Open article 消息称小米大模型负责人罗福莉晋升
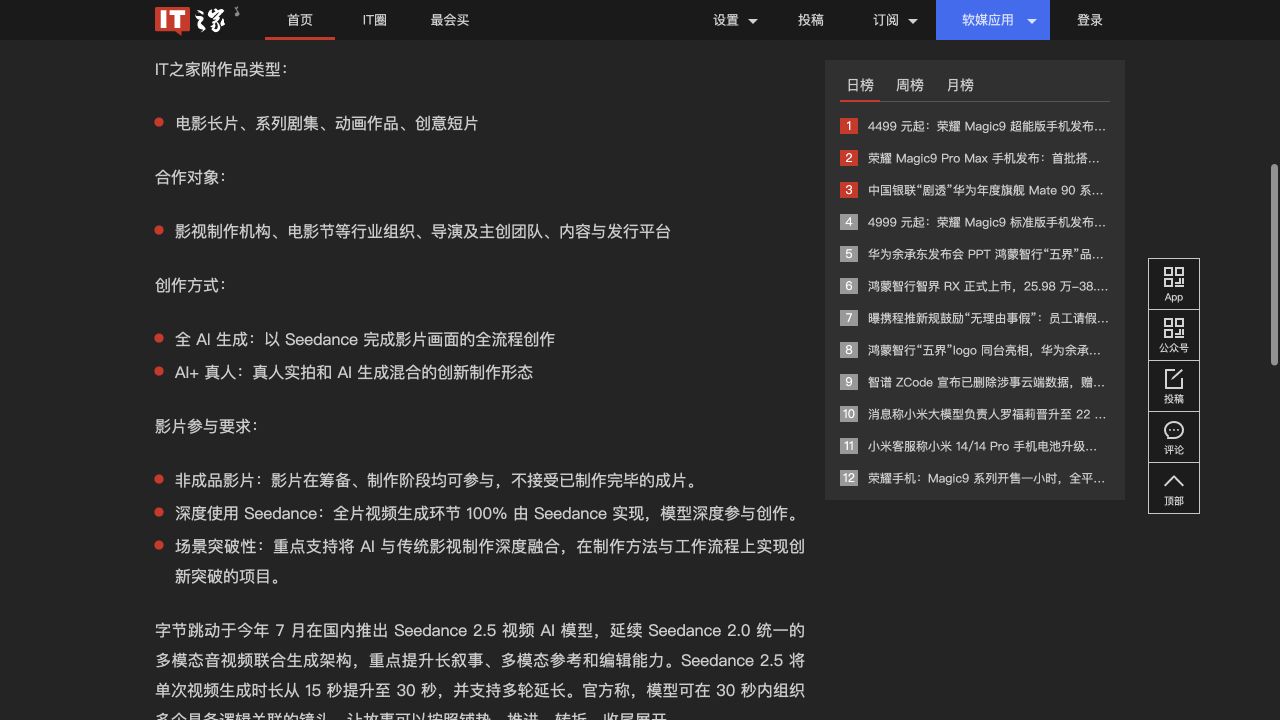 [x=988, y=414]
